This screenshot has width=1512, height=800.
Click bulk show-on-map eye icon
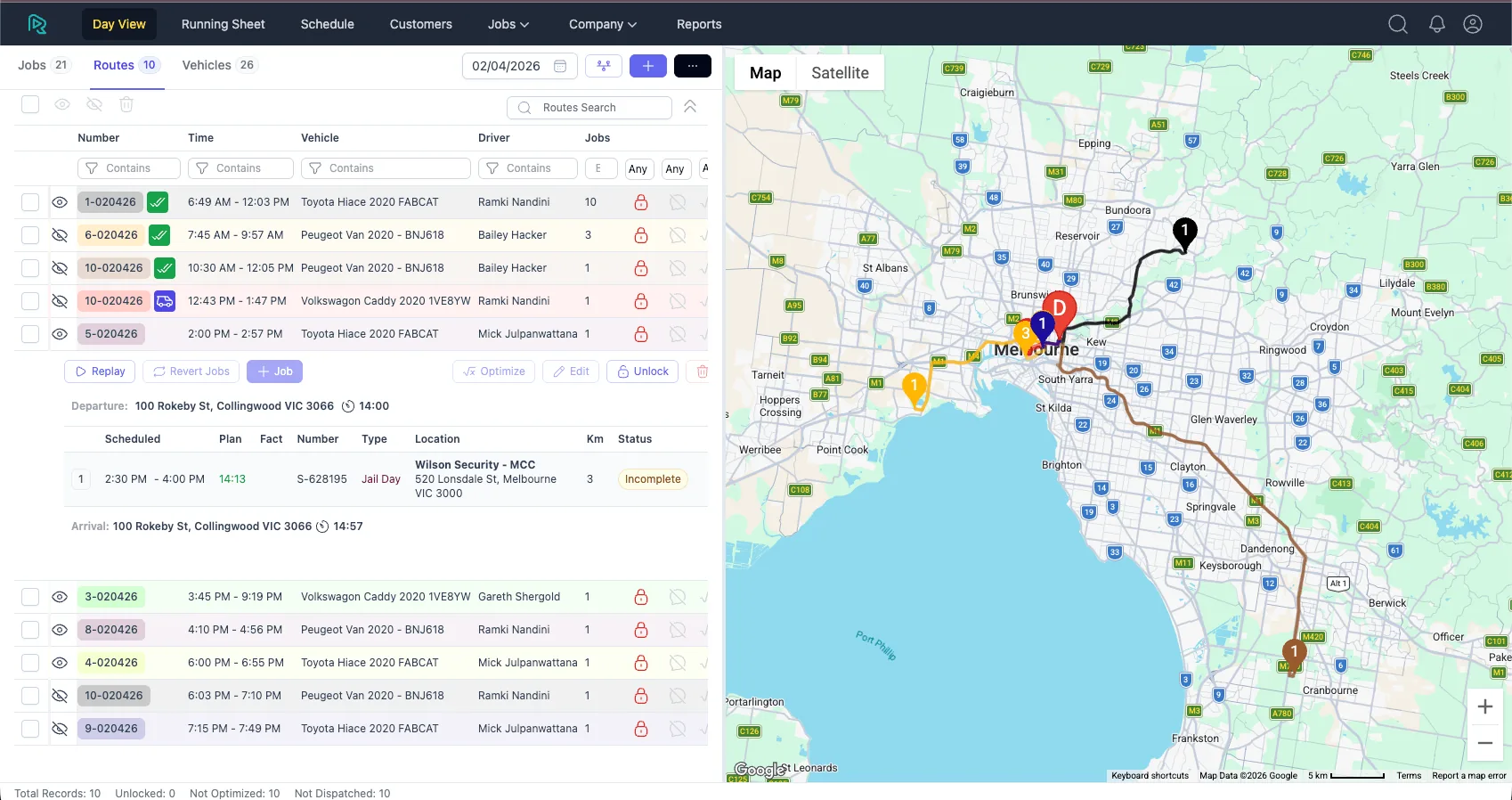tap(62, 104)
